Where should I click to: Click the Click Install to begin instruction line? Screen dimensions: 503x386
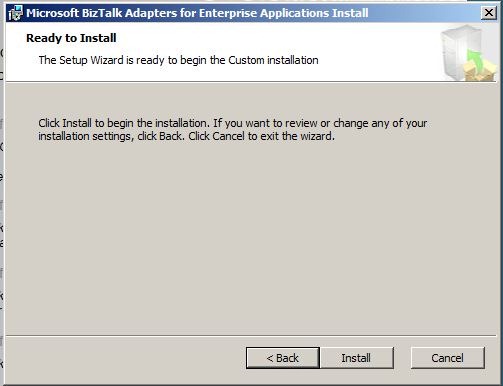pyautogui.click(x=233, y=123)
